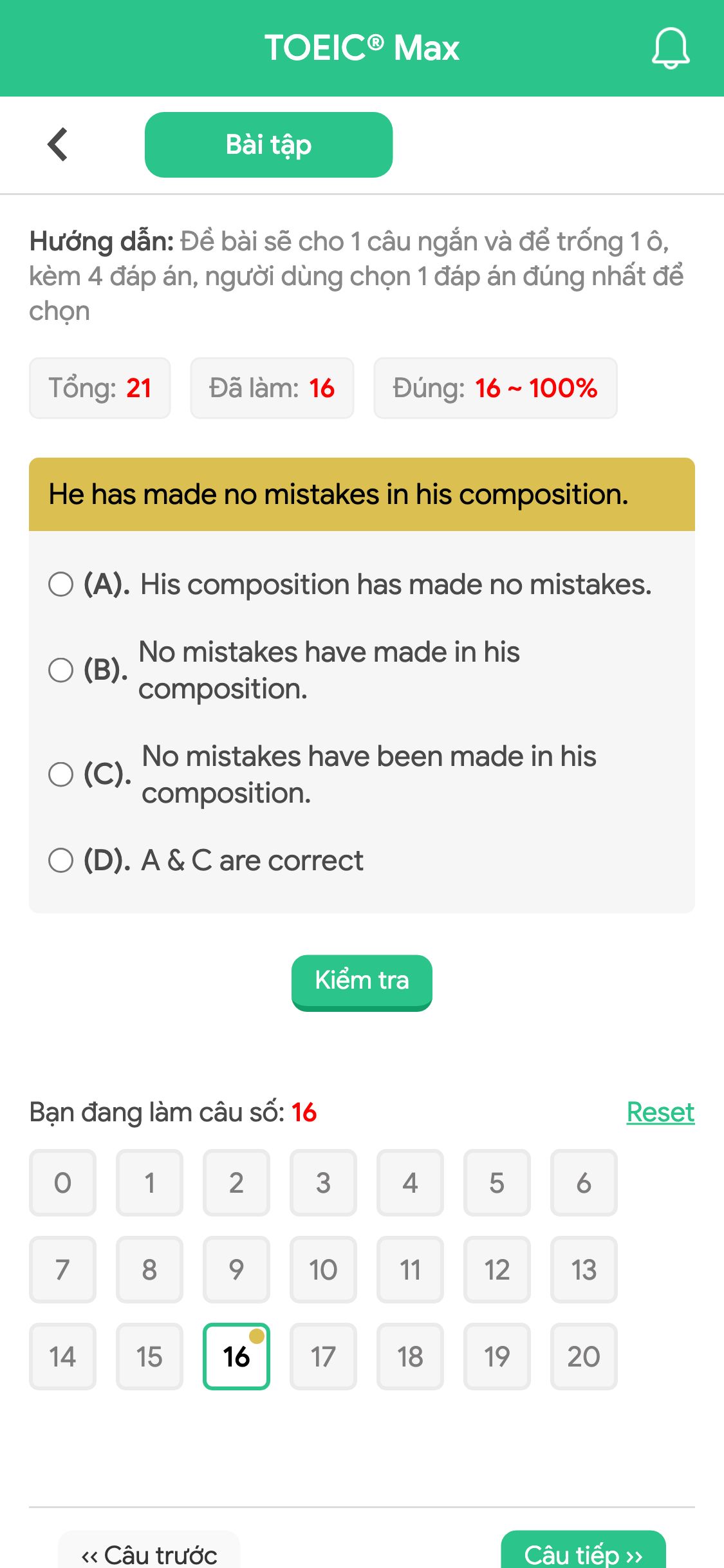Screen dimensions: 724x1568
Task: Open question number 13
Action: pyautogui.click(x=584, y=1270)
